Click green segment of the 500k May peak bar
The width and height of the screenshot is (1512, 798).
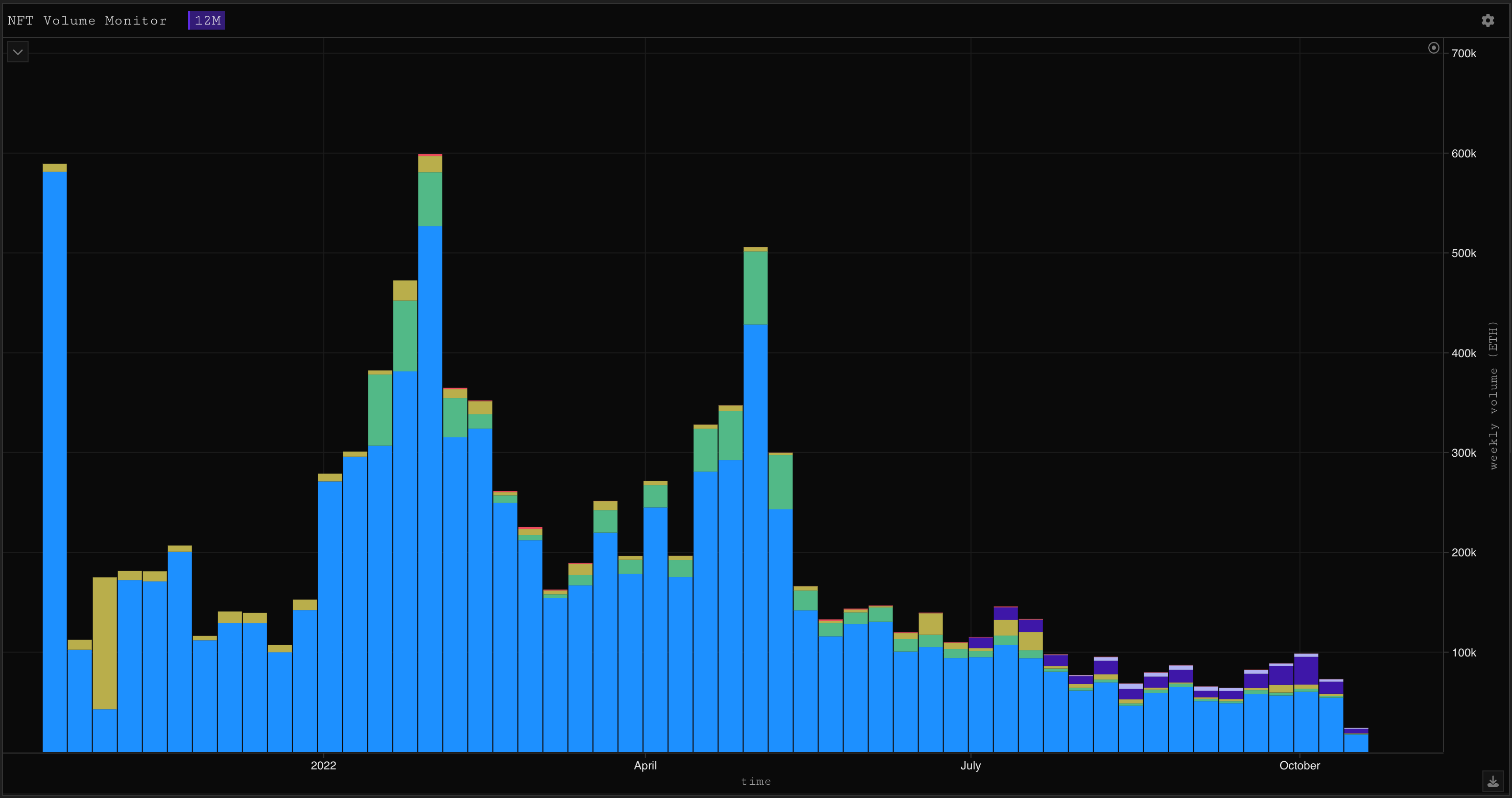pyautogui.click(x=755, y=288)
